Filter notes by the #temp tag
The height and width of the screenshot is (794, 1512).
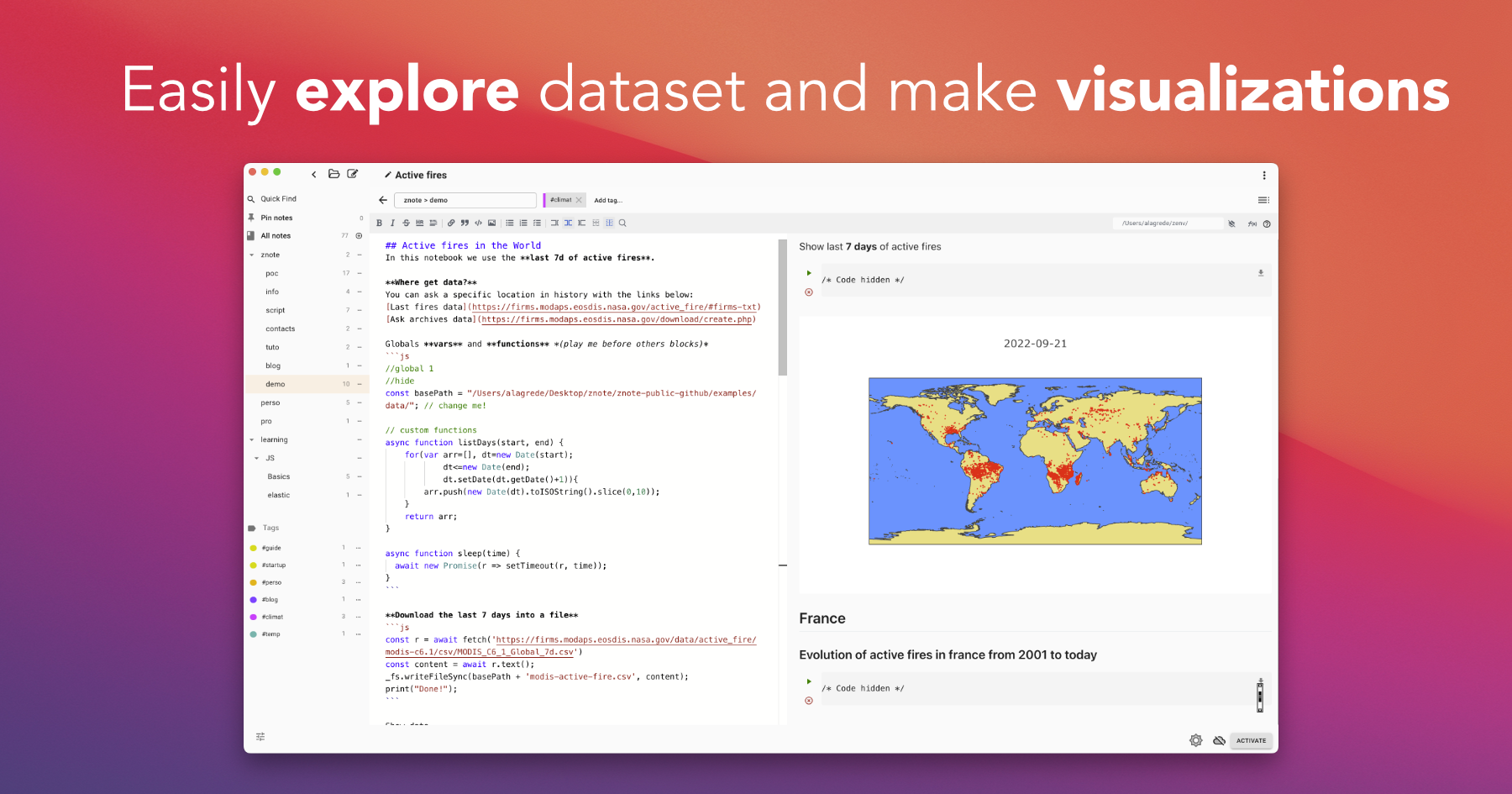pyautogui.click(x=270, y=634)
